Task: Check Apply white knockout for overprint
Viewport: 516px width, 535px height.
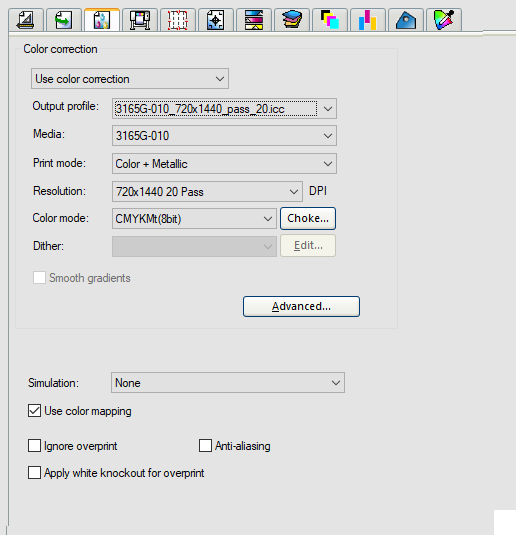Action: click(x=34, y=473)
